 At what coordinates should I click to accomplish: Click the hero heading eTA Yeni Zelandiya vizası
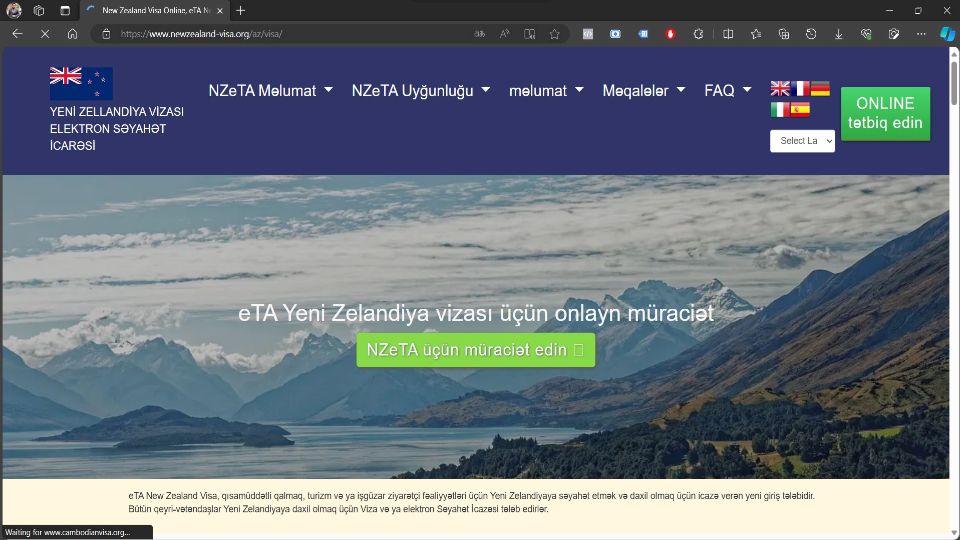coord(476,313)
